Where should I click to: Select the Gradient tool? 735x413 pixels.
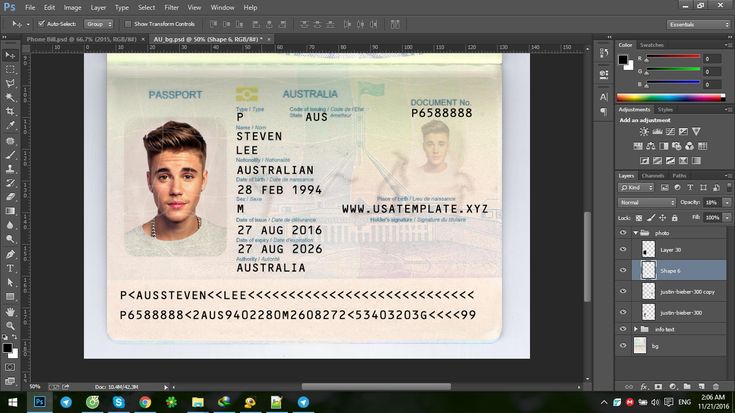(10, 211)
